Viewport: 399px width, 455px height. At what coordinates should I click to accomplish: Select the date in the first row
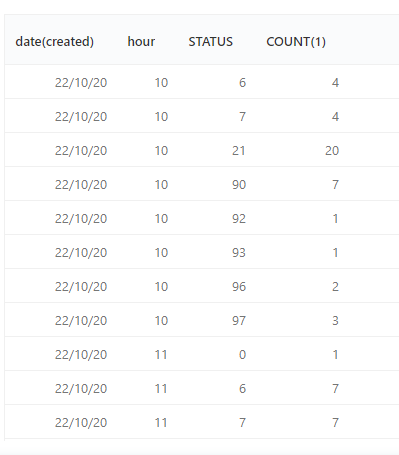click(x=81, y=83)
